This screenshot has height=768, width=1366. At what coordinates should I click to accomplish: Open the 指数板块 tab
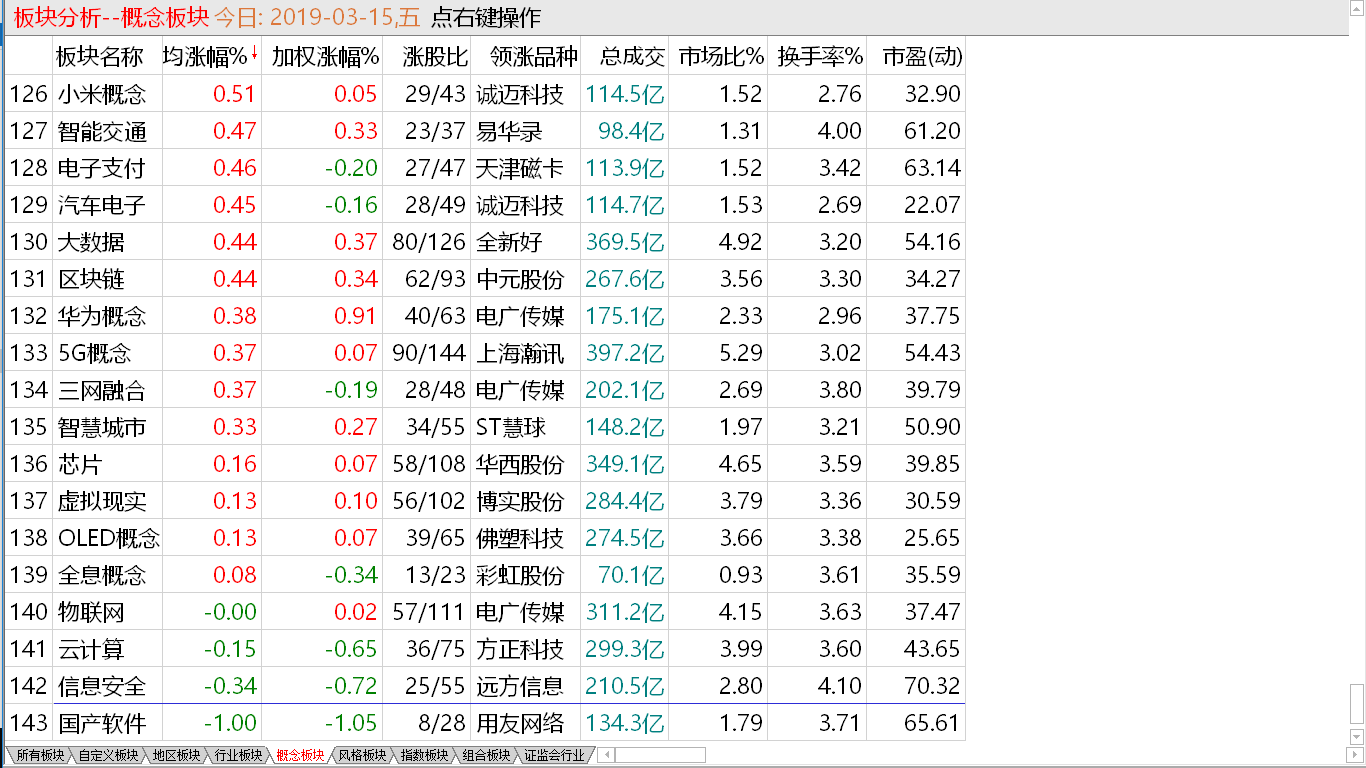(x=424, y=755)
